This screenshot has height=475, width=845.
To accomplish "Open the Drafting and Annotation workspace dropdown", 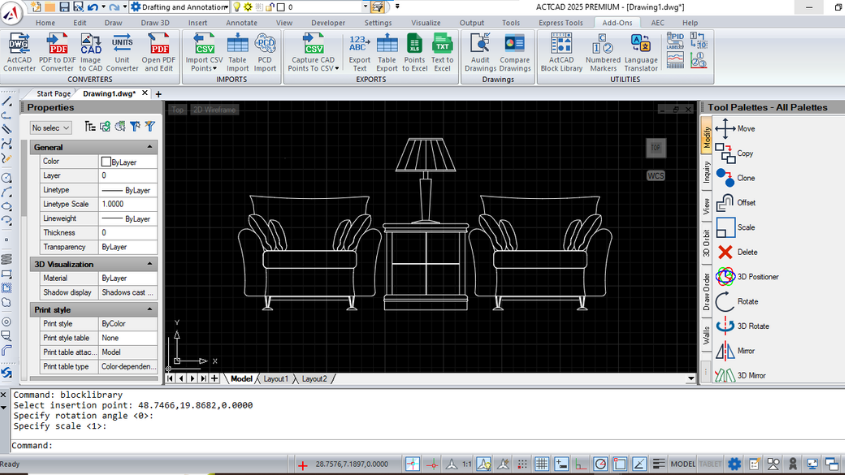I will [181, 7].
